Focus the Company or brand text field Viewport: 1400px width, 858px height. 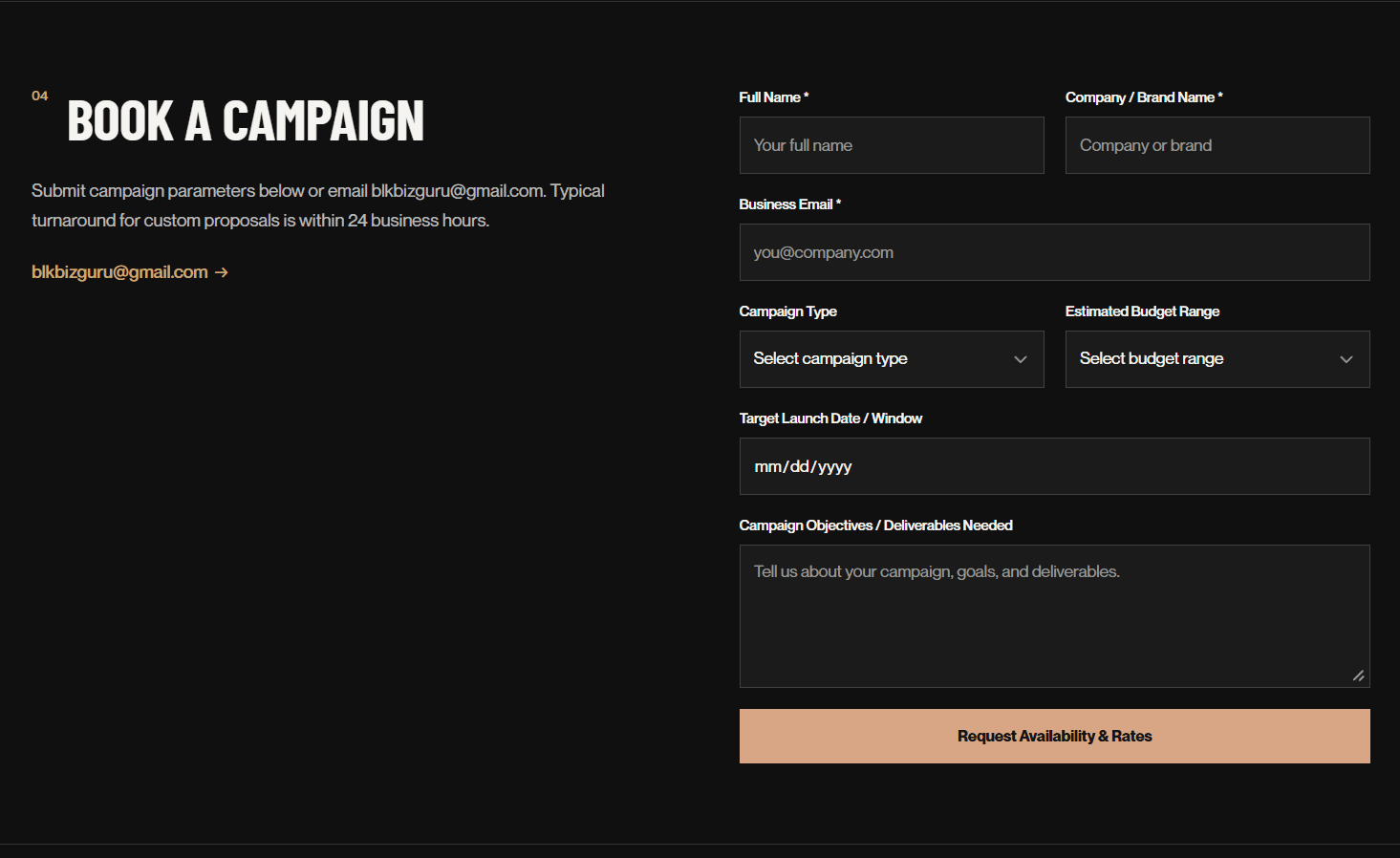pyautogui.click(x=1217, y=145)
